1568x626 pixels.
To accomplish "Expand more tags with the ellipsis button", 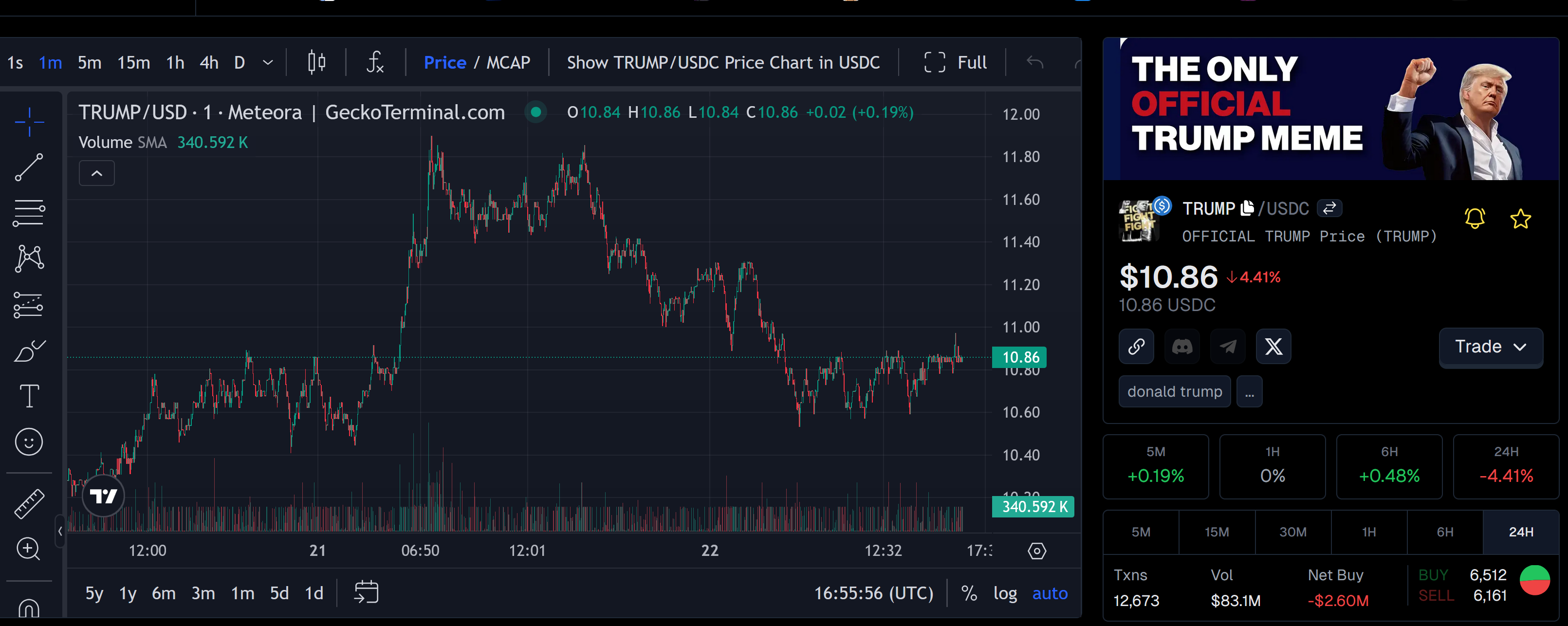I will (1250, 391).
